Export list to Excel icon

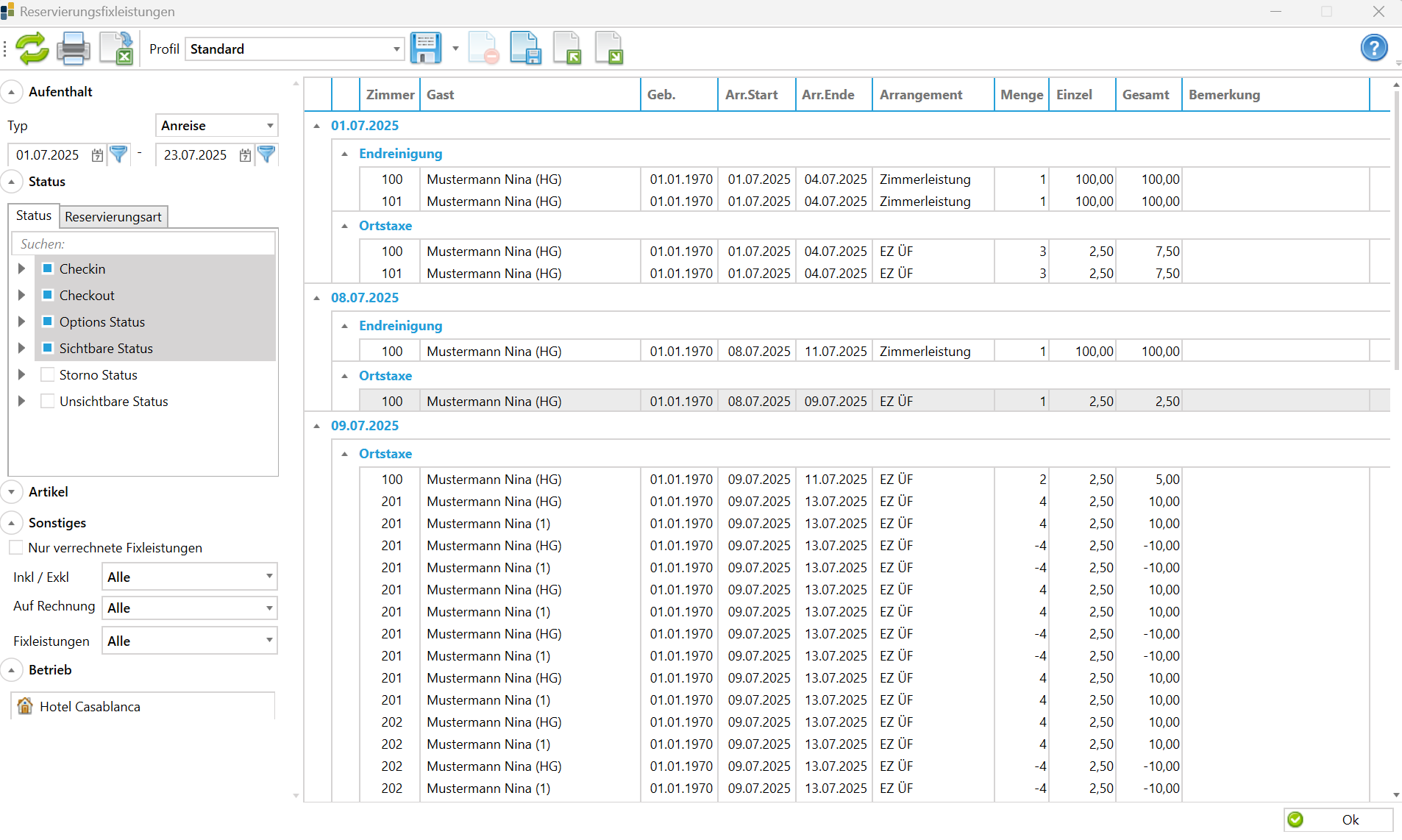coord(116,49)
